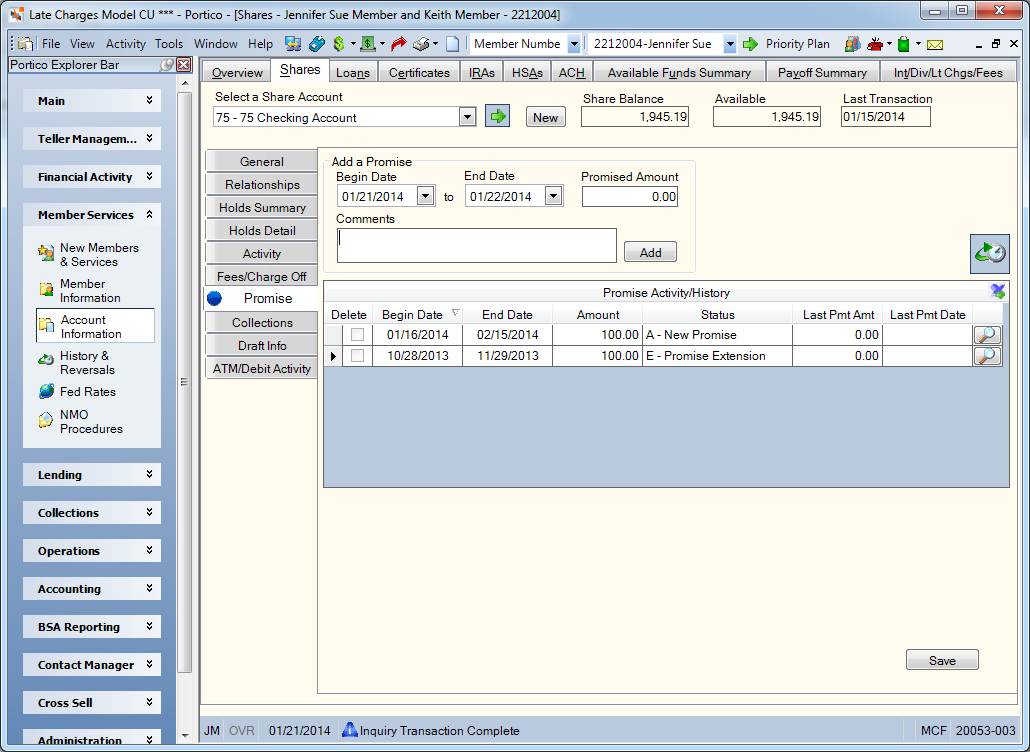
Task: Open the End Date calendar dropdown
Action: coord(553,196)
